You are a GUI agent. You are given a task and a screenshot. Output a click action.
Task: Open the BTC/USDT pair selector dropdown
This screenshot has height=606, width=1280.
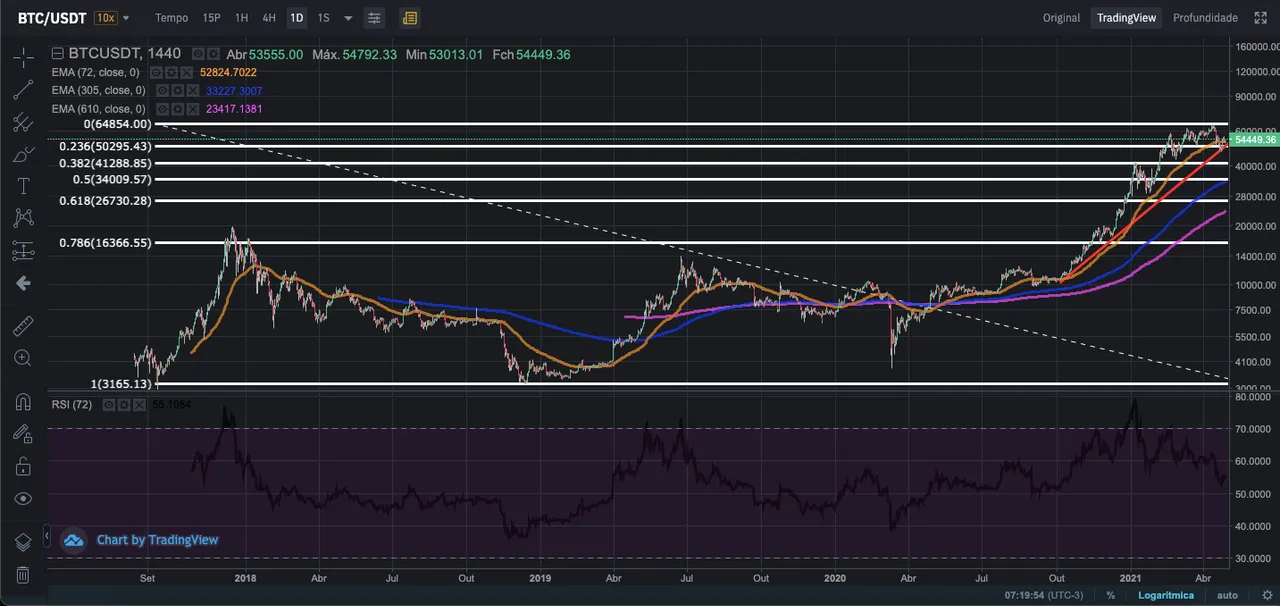click(x=126, y=18)
